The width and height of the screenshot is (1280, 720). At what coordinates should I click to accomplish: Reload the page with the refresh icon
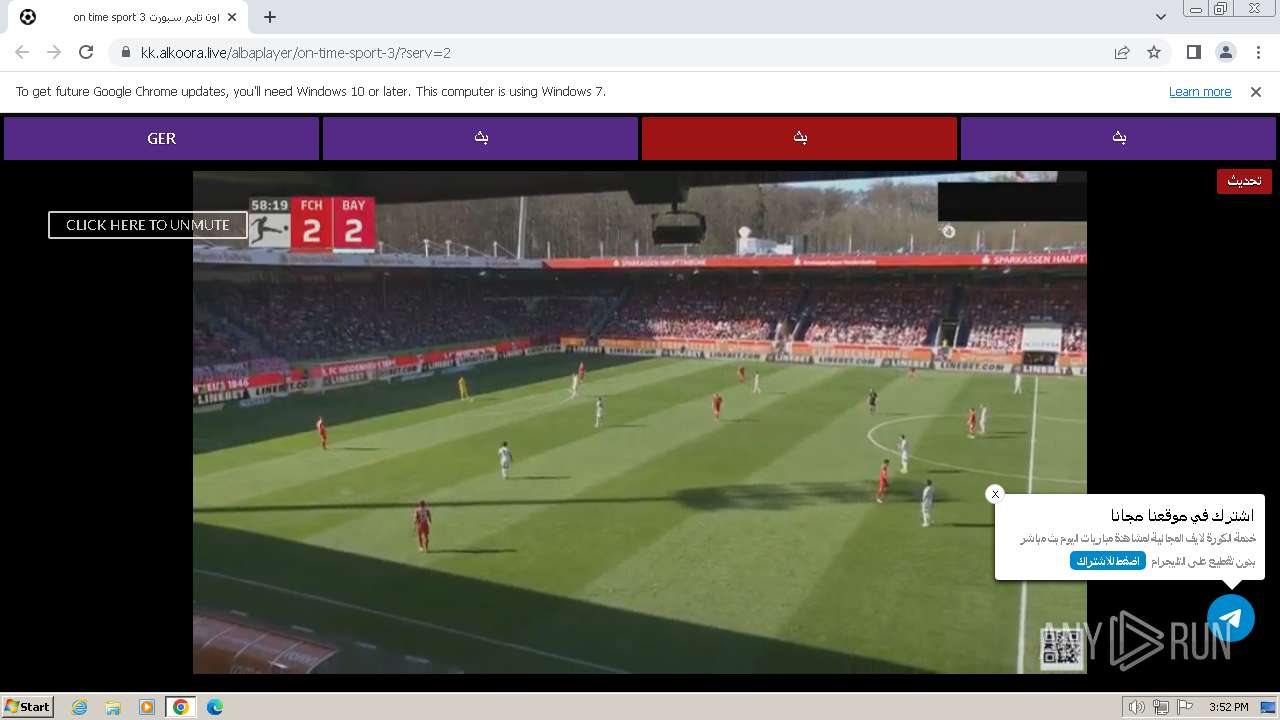(x=86, y=52)
